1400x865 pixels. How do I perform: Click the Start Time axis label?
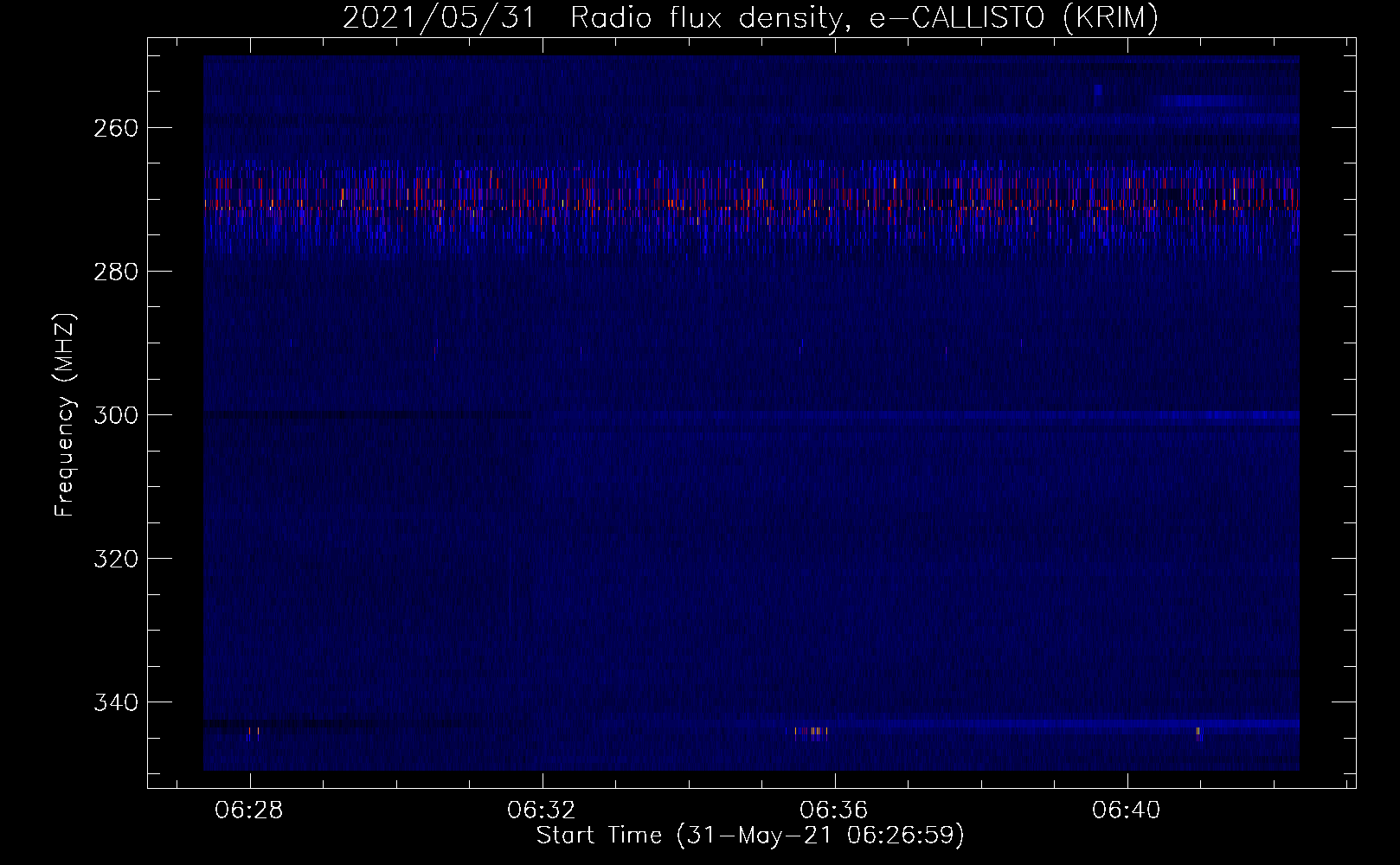tap(750, 836)
